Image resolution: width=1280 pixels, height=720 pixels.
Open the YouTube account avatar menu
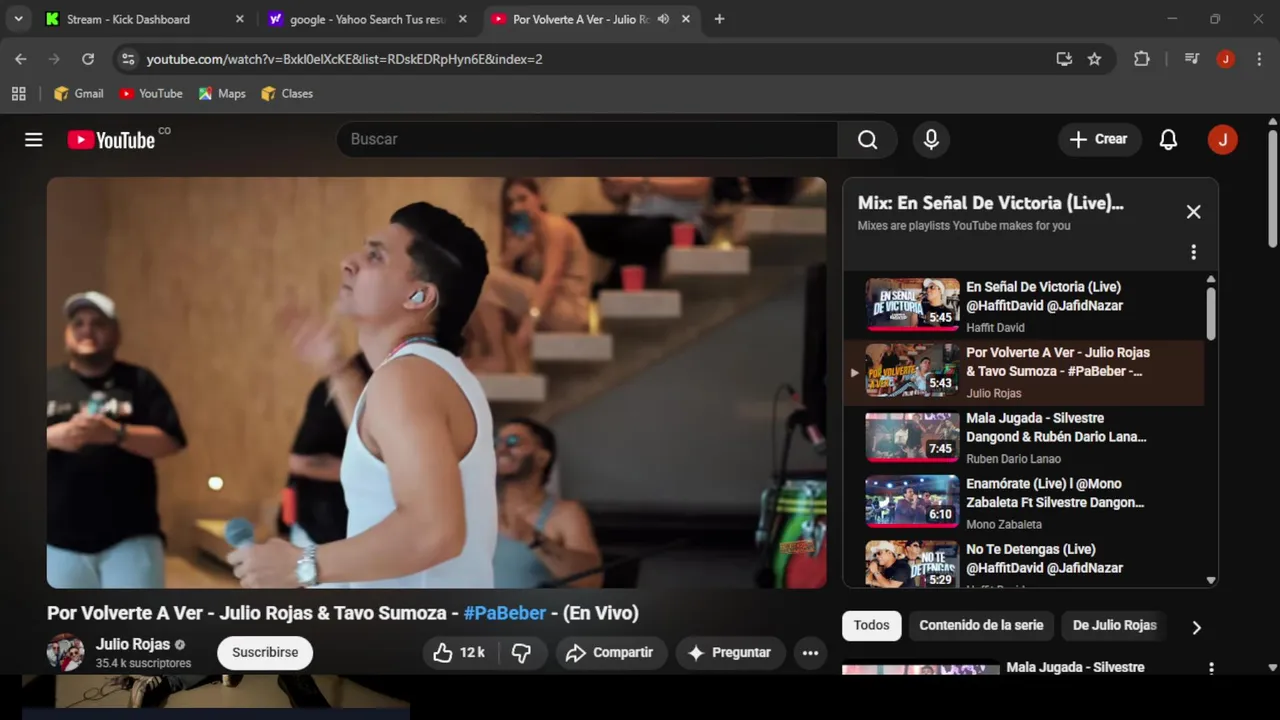point(1222,140)
